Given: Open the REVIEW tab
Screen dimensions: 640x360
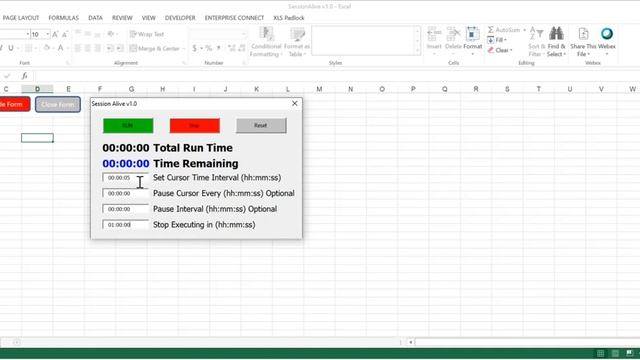Looking at the screenshot, I should [122, 18].
